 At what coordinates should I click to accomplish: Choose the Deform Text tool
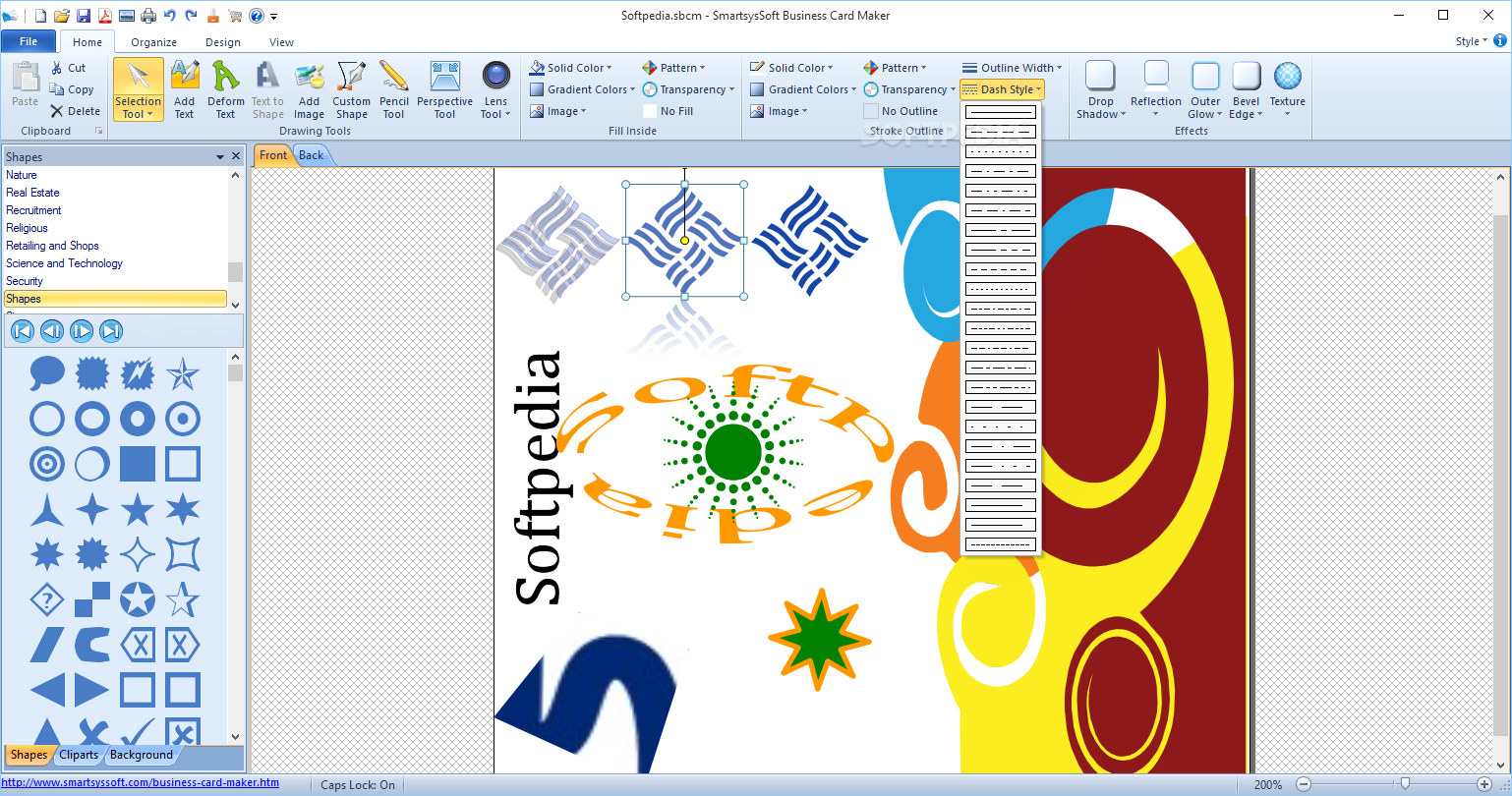pyautogui.click(x=225, y=89)
